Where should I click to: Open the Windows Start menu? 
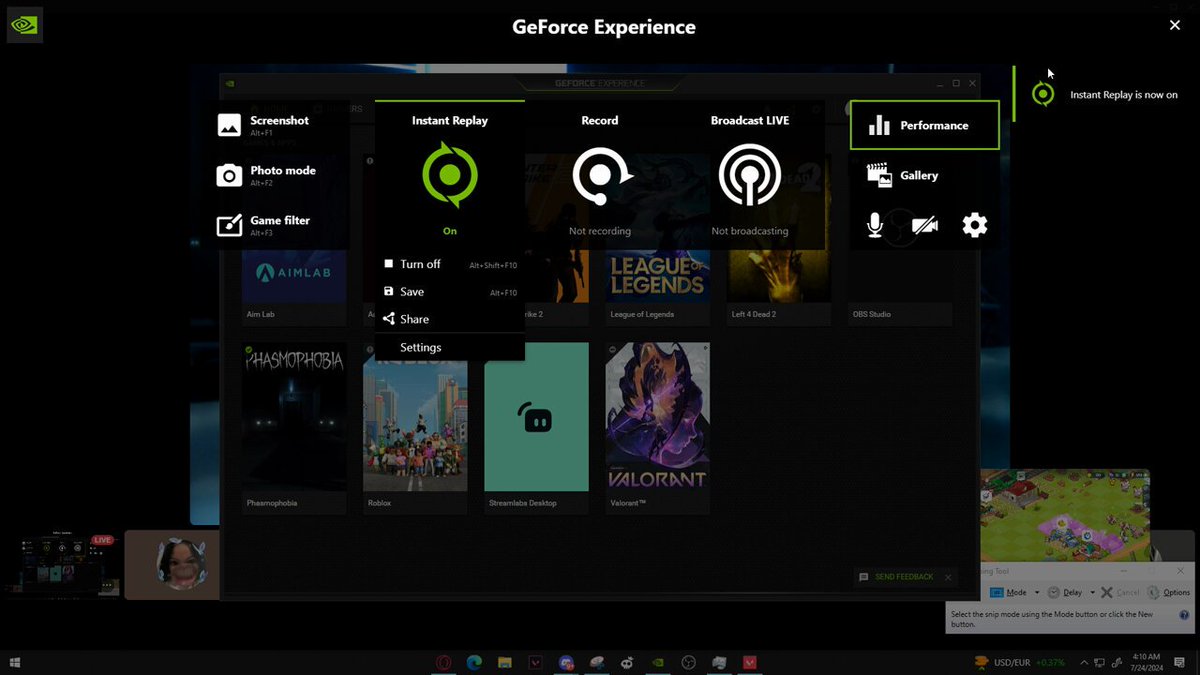pyautogui.click(x=14, y=662)
